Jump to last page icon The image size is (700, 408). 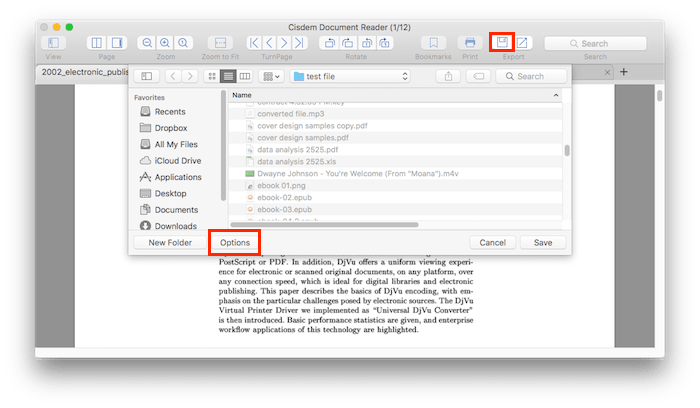[x=300, y=43]
